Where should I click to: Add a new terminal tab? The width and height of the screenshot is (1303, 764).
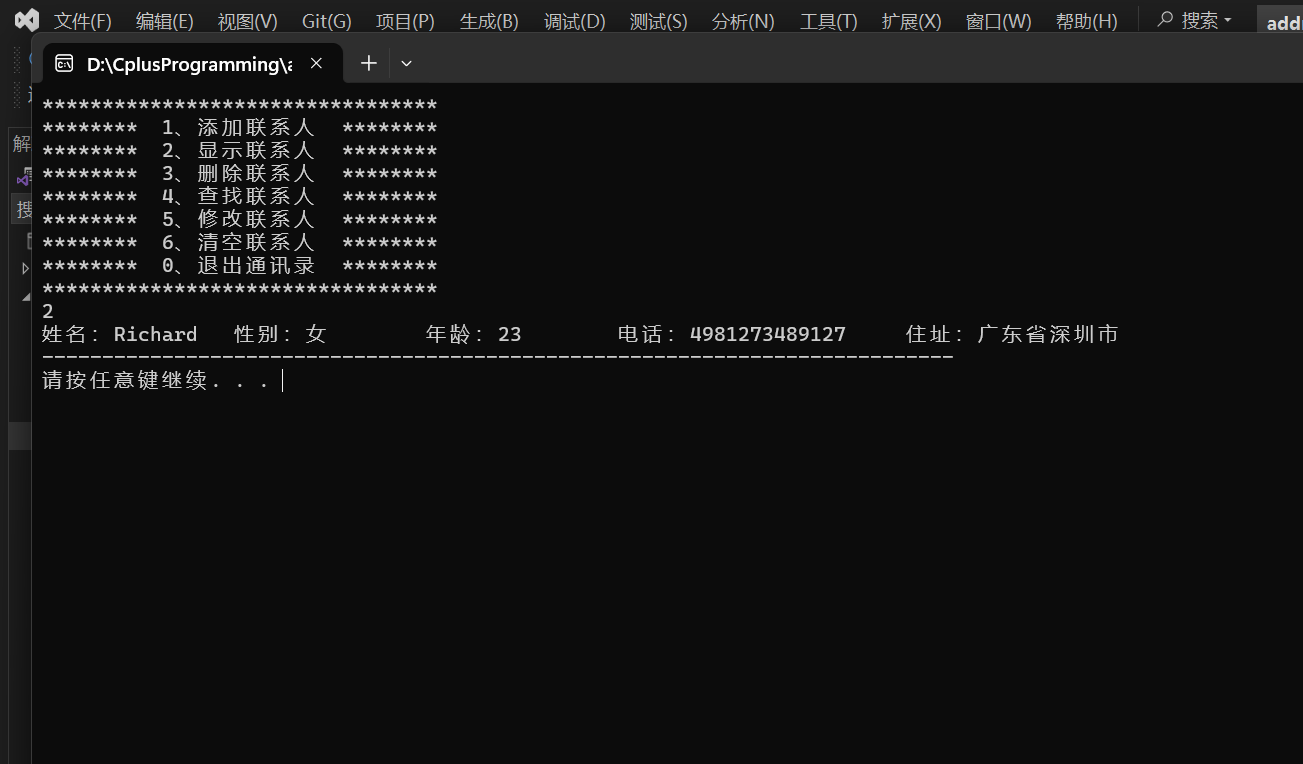pyautogui.click(x=369, y=63)
